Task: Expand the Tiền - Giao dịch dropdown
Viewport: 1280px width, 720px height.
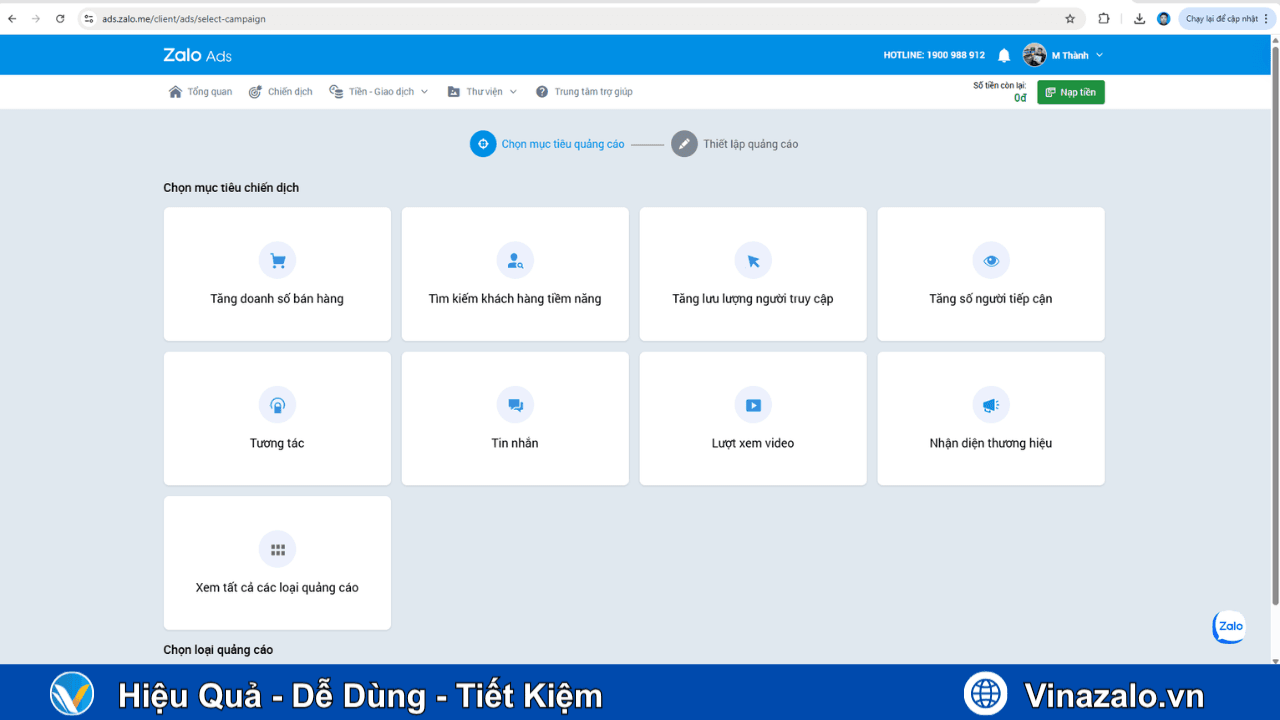Action: [x=378, y=91]
